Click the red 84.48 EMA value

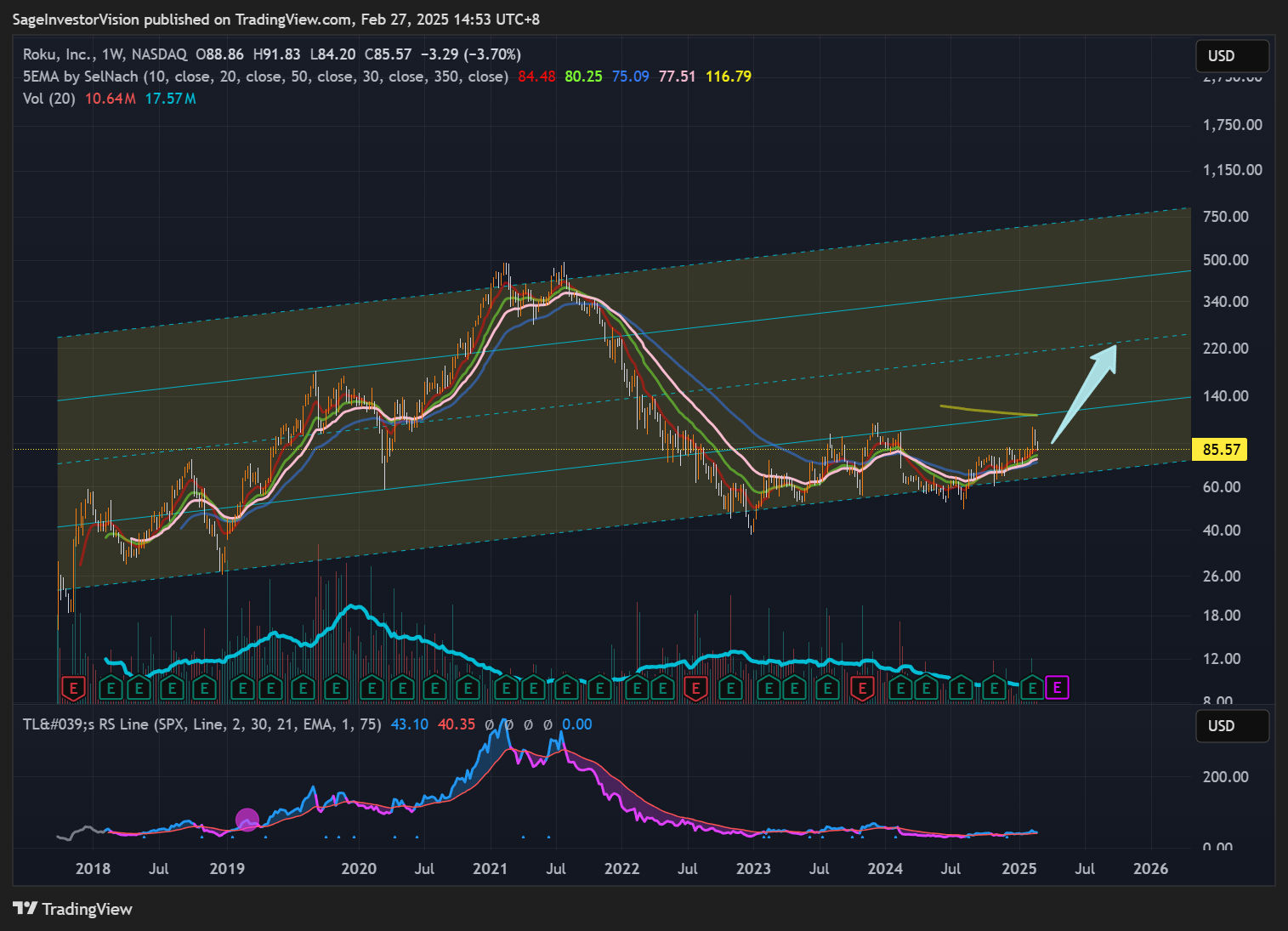[536, 77]
